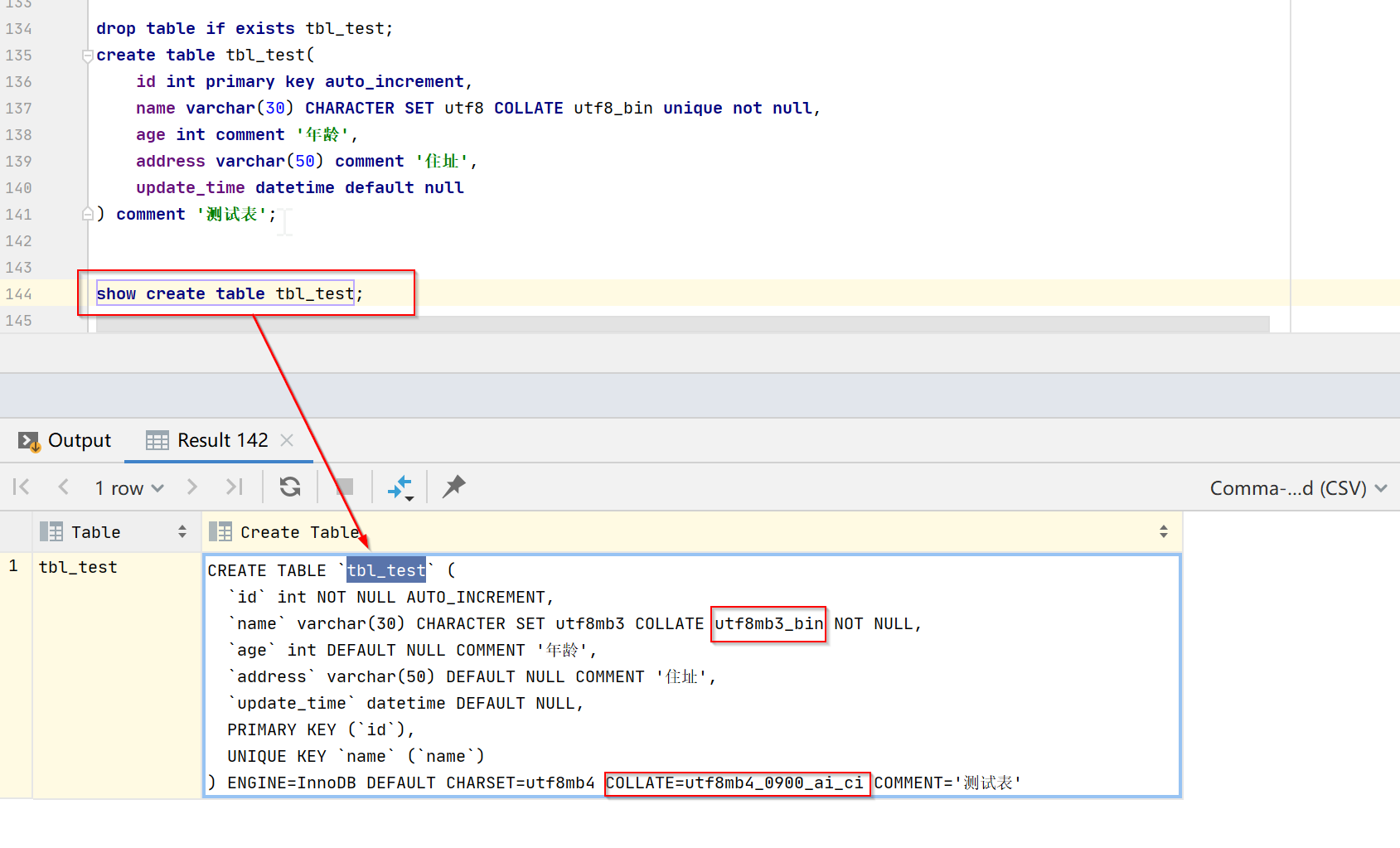Go to next page of results
Screen dimensions: 1400x848
click(192, 487)
